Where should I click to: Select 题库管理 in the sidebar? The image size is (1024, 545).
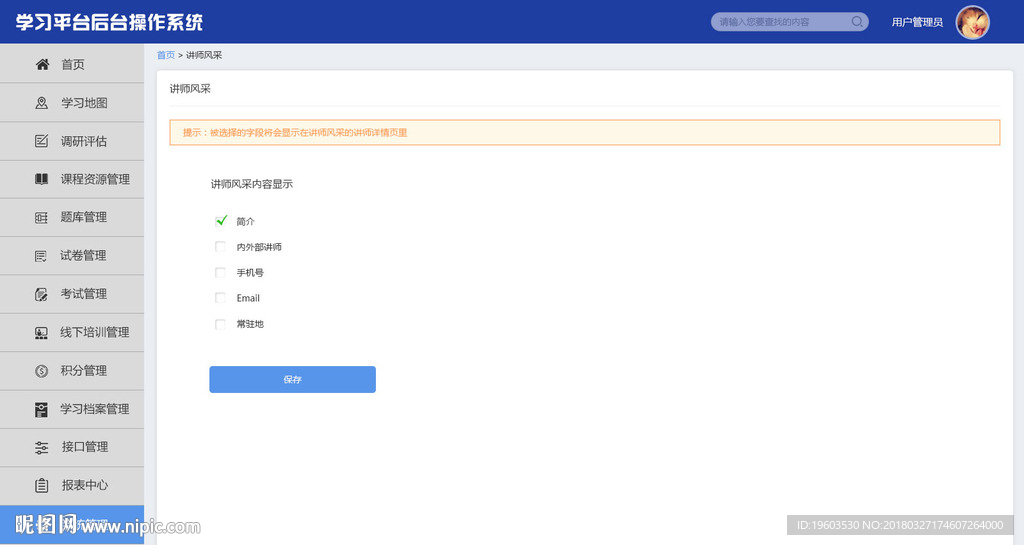pos(72,217)
